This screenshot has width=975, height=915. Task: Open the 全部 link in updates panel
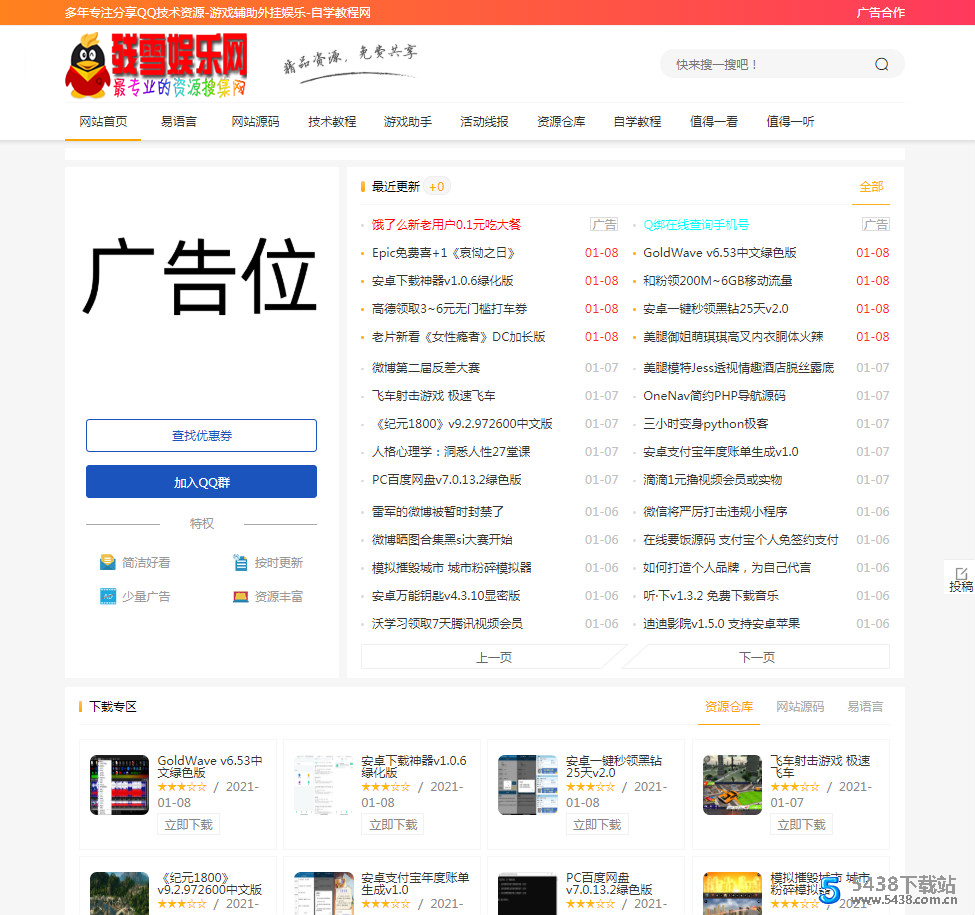[870, 186]
